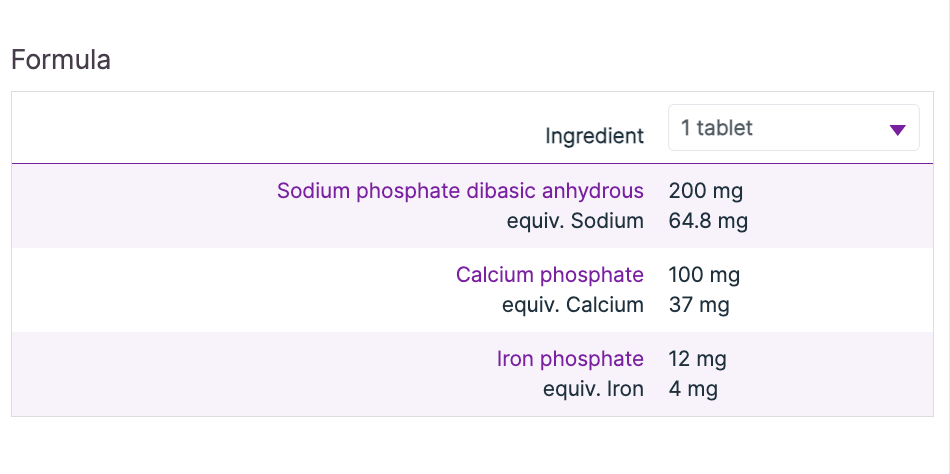950x474 pixels.
Task: Click the word 'Calcium' in Calcium phosphate link
Action: [495, 274]
